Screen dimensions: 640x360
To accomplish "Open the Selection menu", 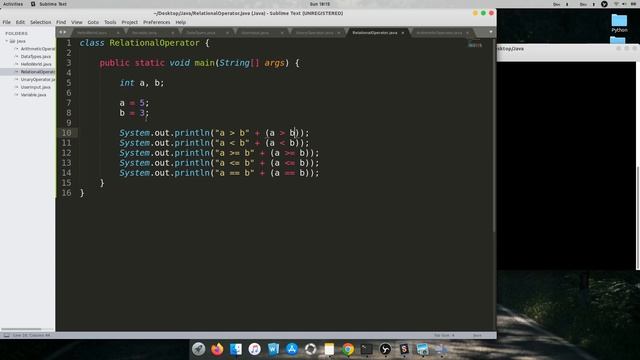I will pyautogui.click(x=40, y=22).
